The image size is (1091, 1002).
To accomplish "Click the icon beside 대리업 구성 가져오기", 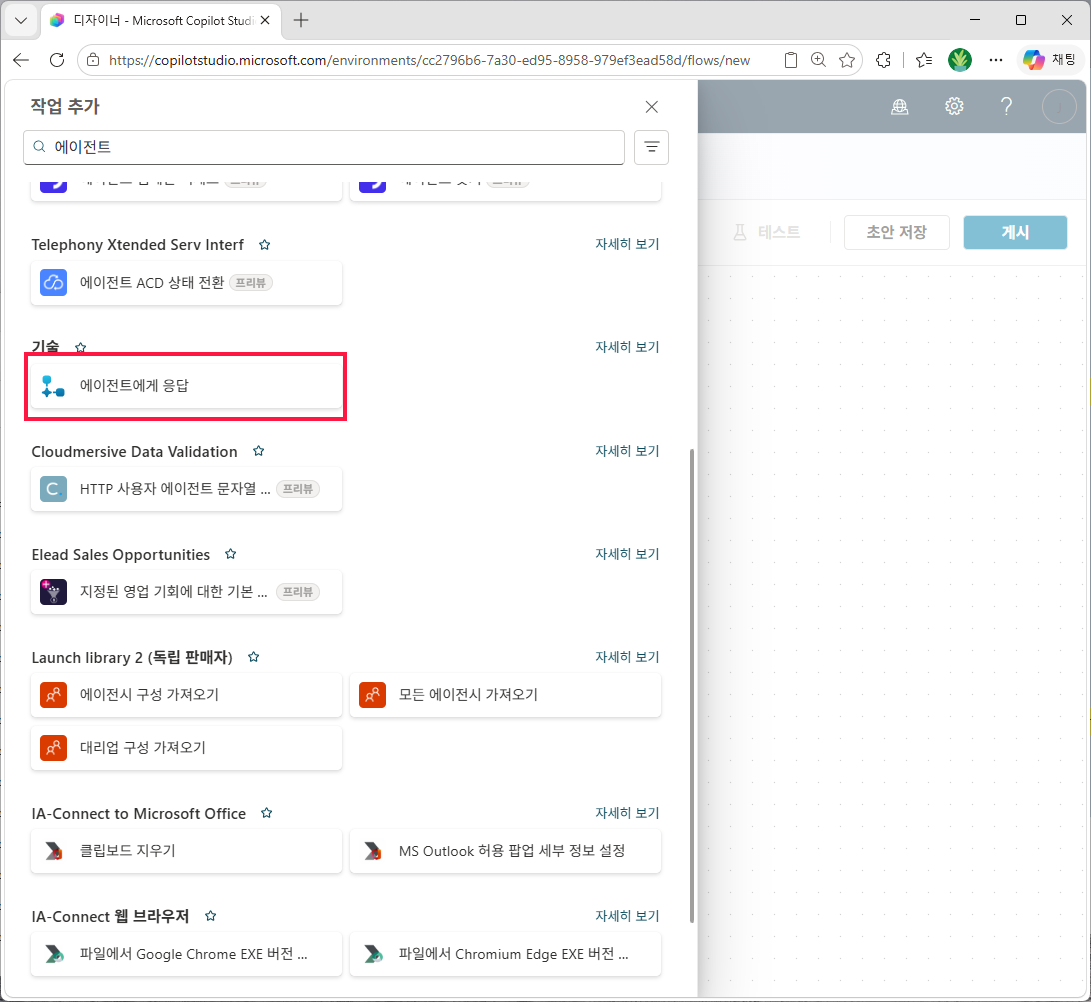I will (x=54, y=748).
